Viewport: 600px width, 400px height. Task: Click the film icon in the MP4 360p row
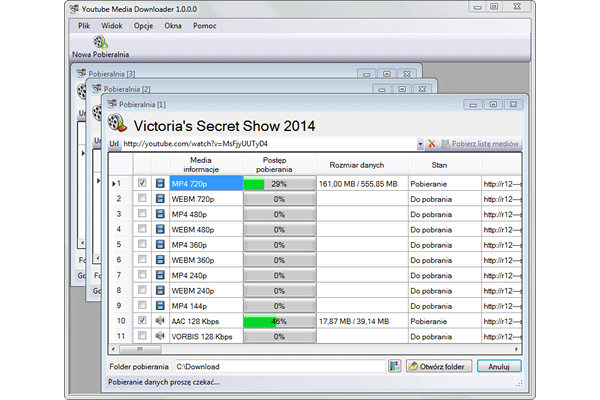coord(160,245)
